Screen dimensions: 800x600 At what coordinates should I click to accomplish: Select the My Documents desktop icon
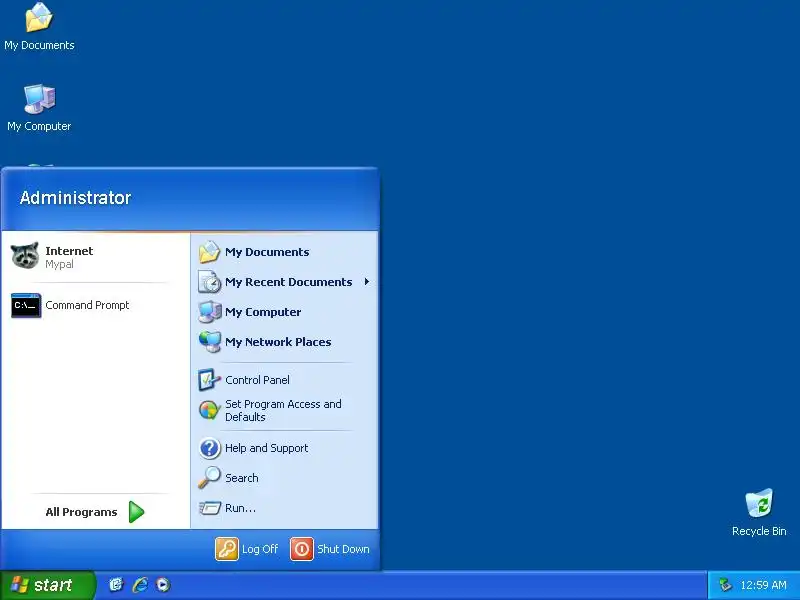[x=39, y=27]
